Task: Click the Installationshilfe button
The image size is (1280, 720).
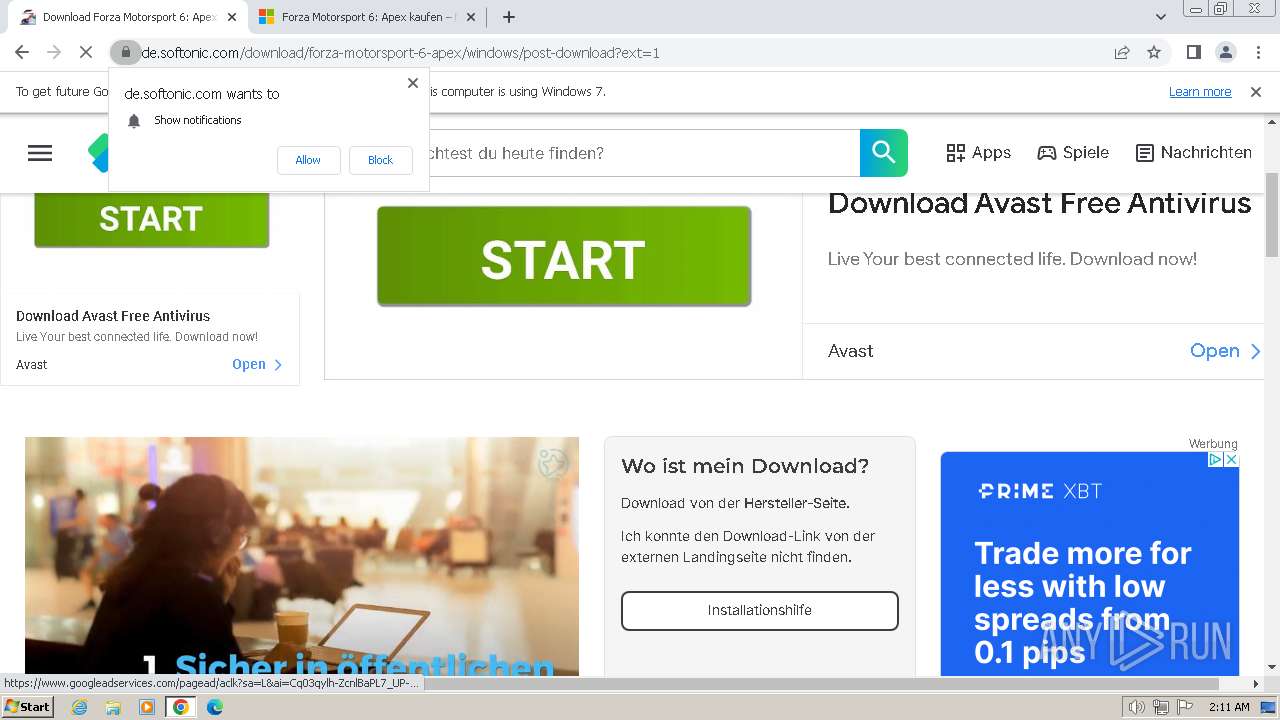Action: tap(760, 611)
